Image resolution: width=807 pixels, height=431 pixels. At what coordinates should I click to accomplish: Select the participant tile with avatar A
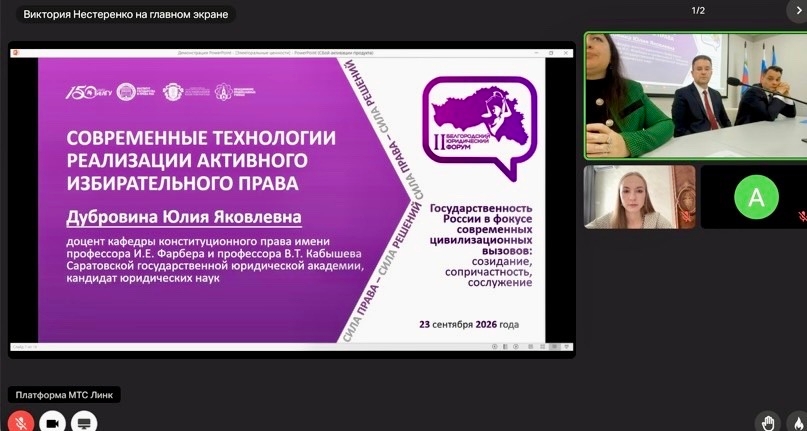click(754, 197)
